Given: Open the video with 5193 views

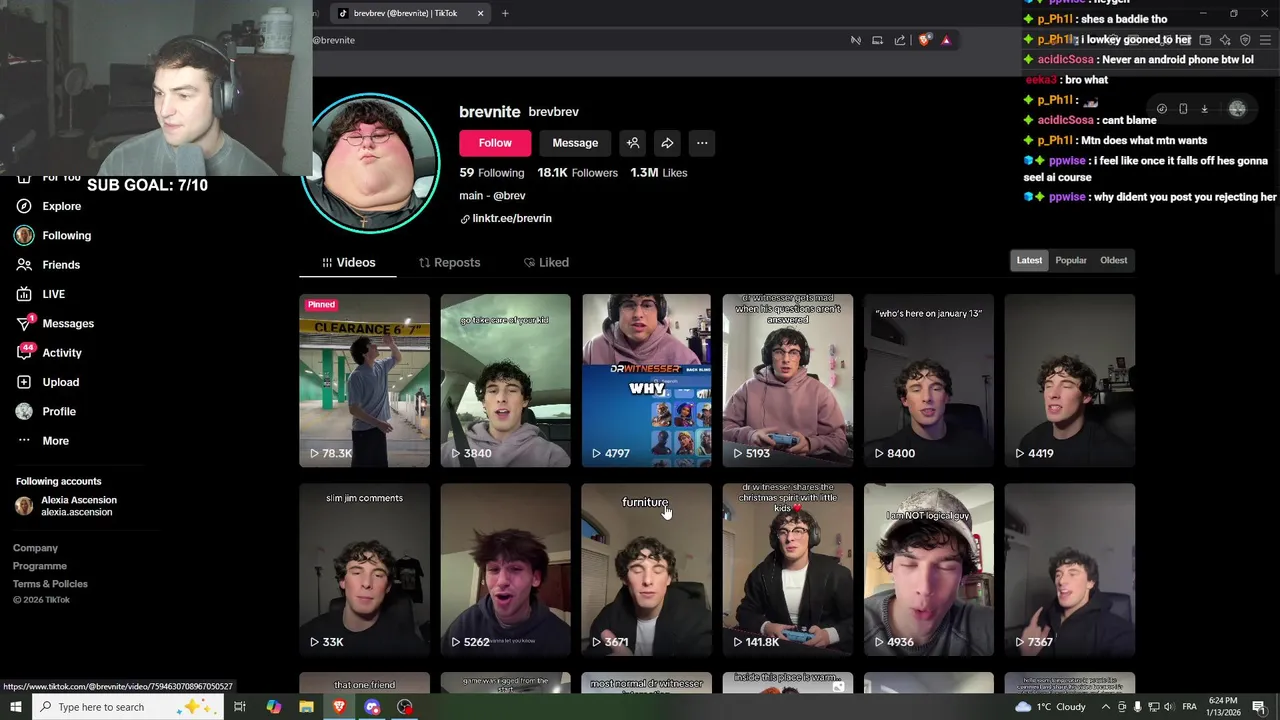Looking at the screenshot, I should point(788,380).
